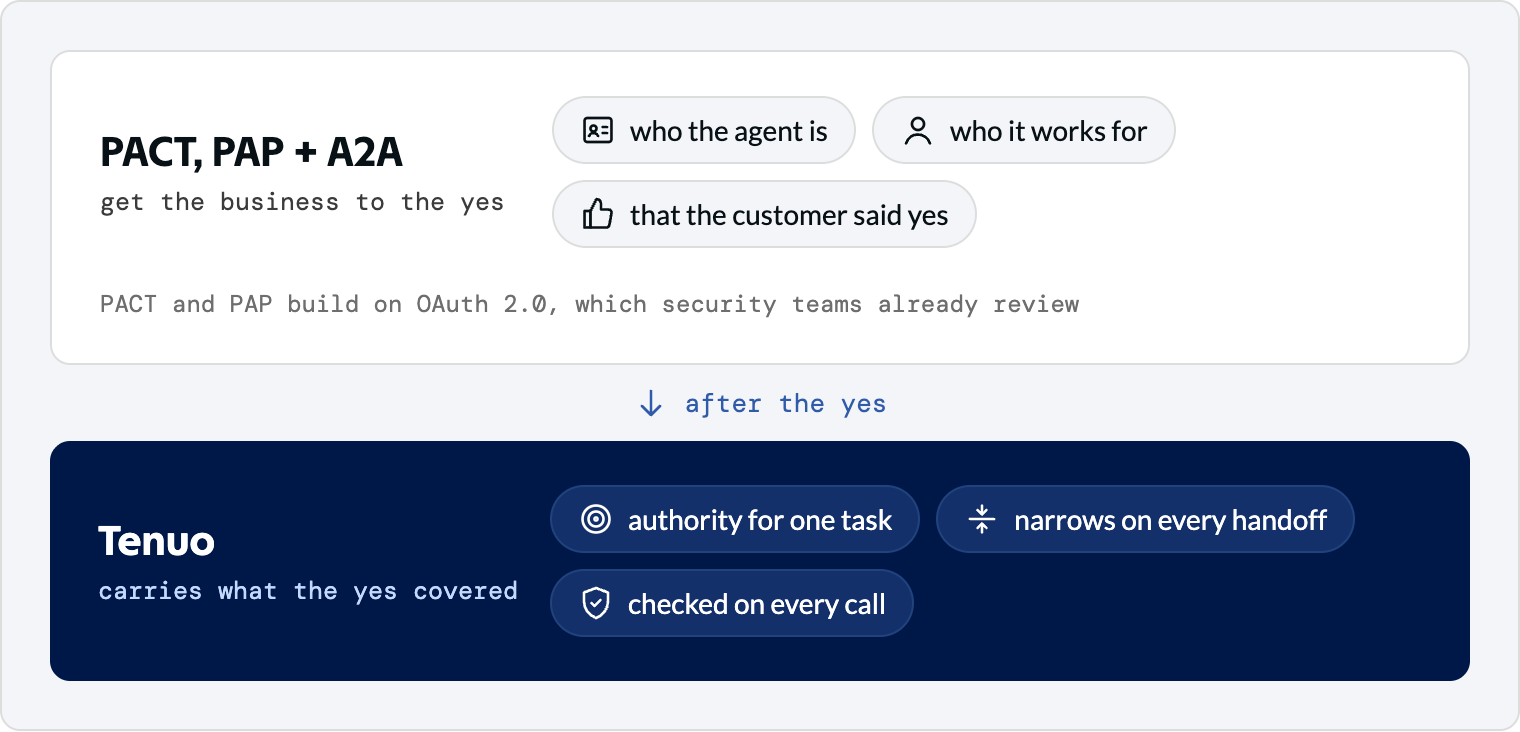Click the "get the business to the yes" subtitle

pos(302,203)
